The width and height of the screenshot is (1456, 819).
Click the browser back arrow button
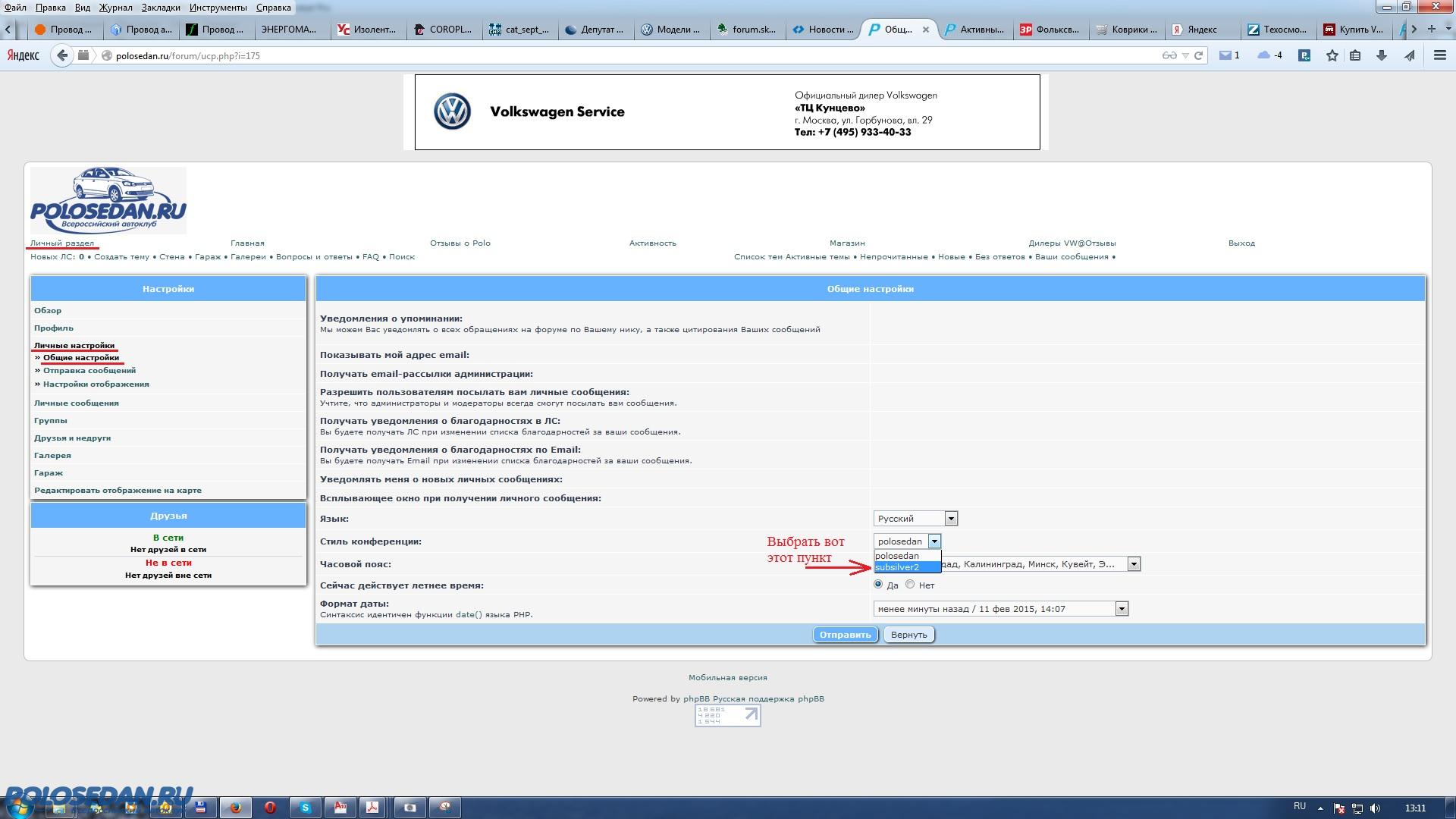coord(62,55)
